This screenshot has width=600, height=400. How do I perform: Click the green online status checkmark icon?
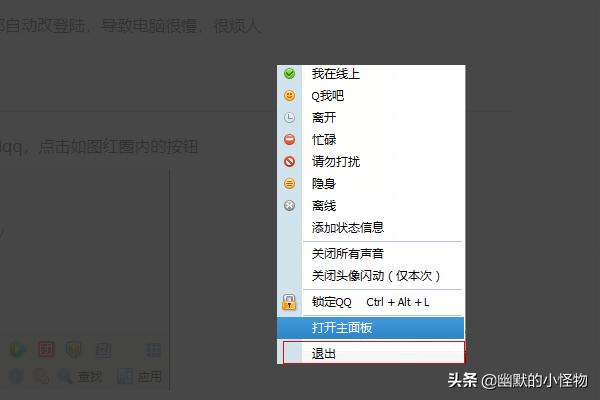289,73
